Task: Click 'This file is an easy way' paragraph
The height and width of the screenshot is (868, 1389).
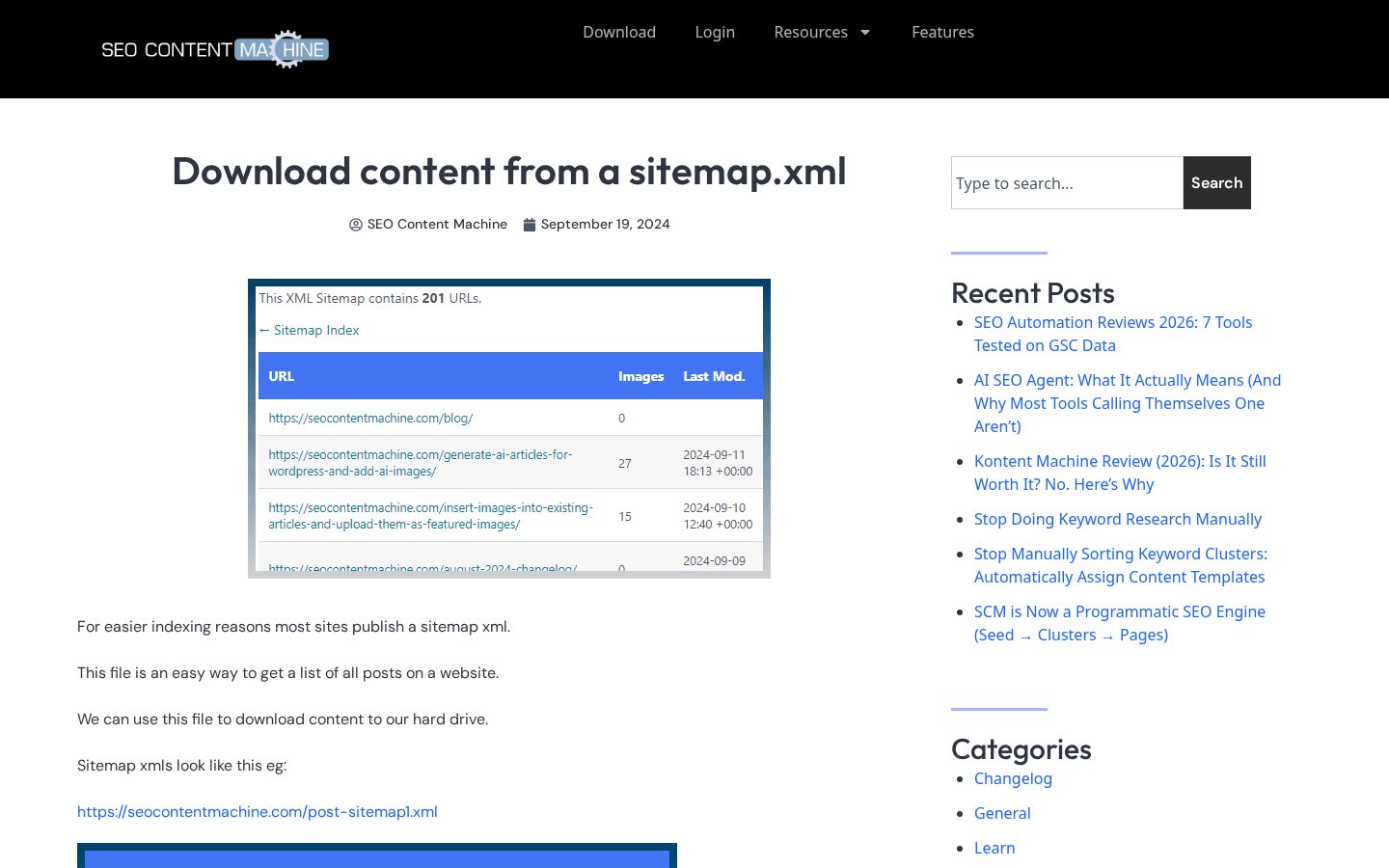Action: point(288,673)
